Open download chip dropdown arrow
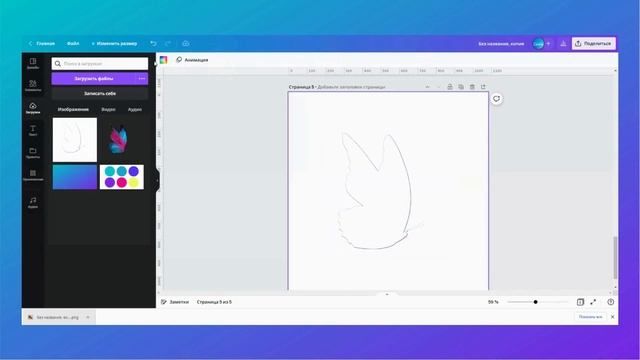Screen dimensions: 640x360 tap(88, 317)
